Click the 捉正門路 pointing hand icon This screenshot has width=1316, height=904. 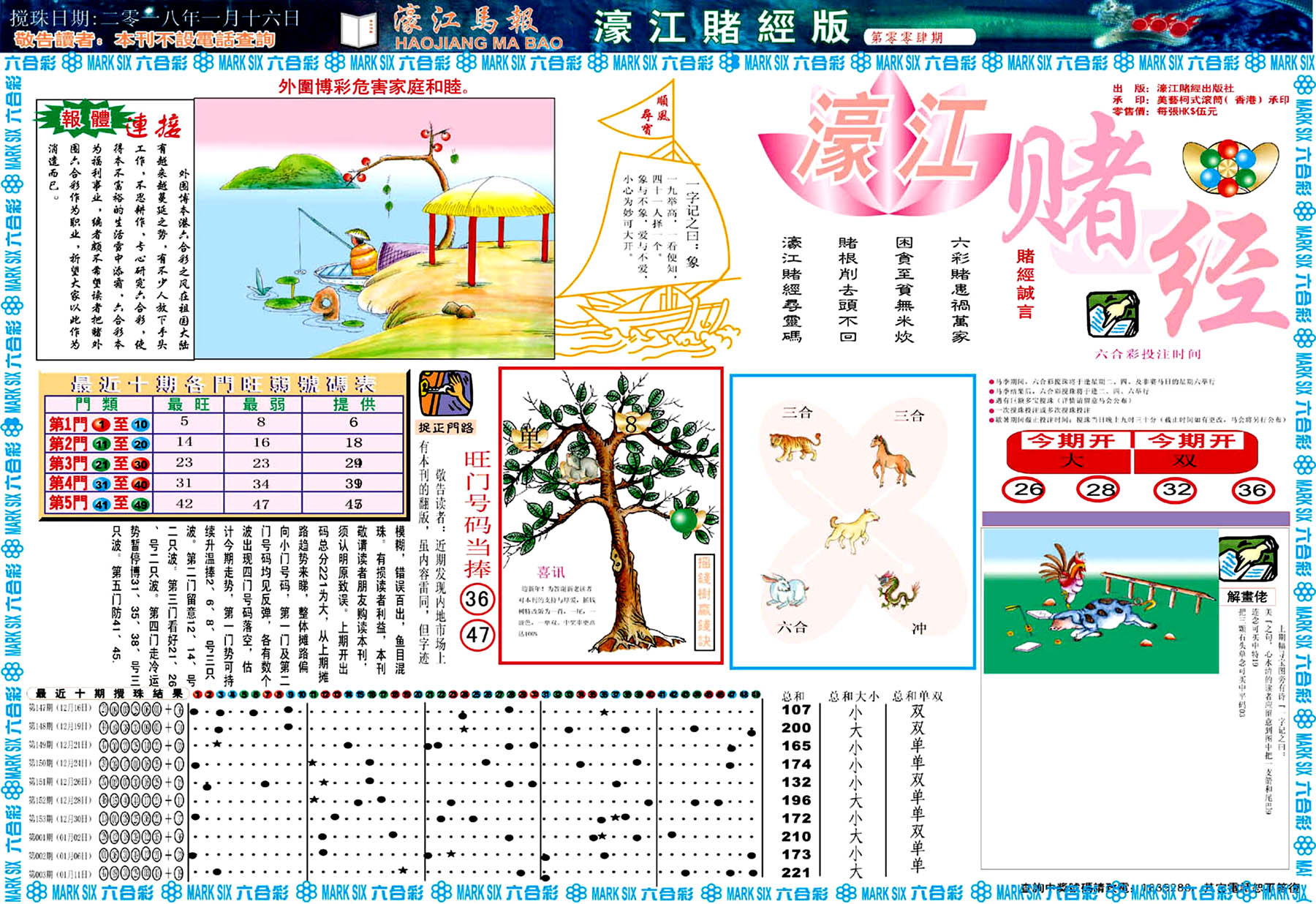coord(445,393)
